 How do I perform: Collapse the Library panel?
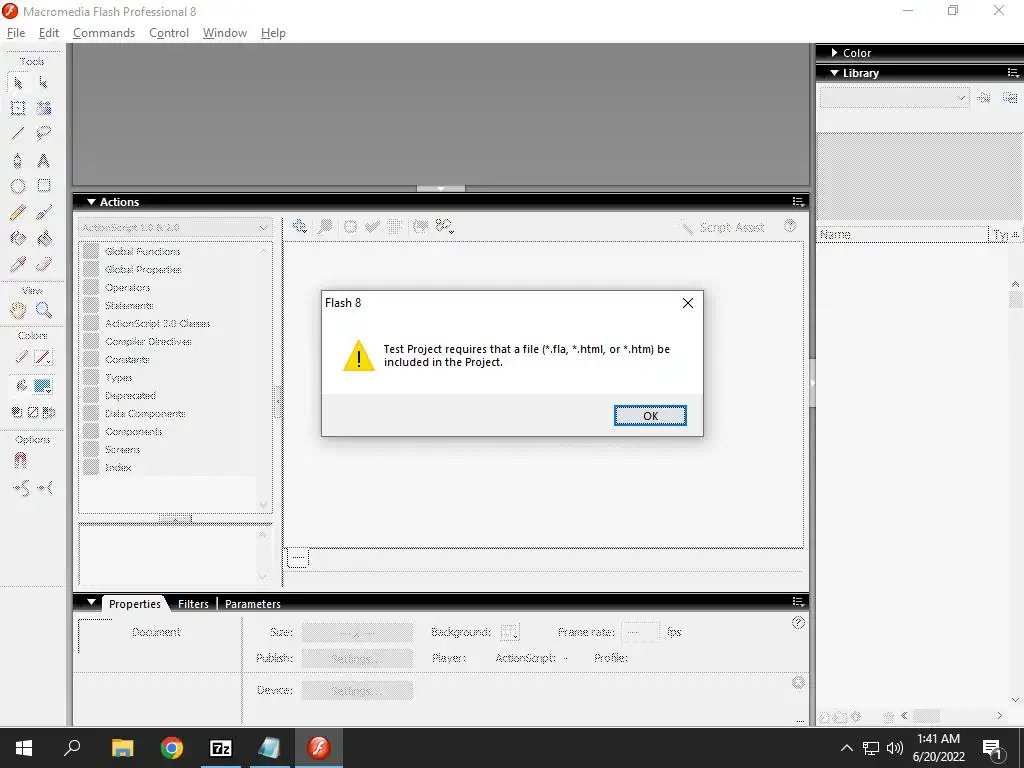click(x=834, y=72)
